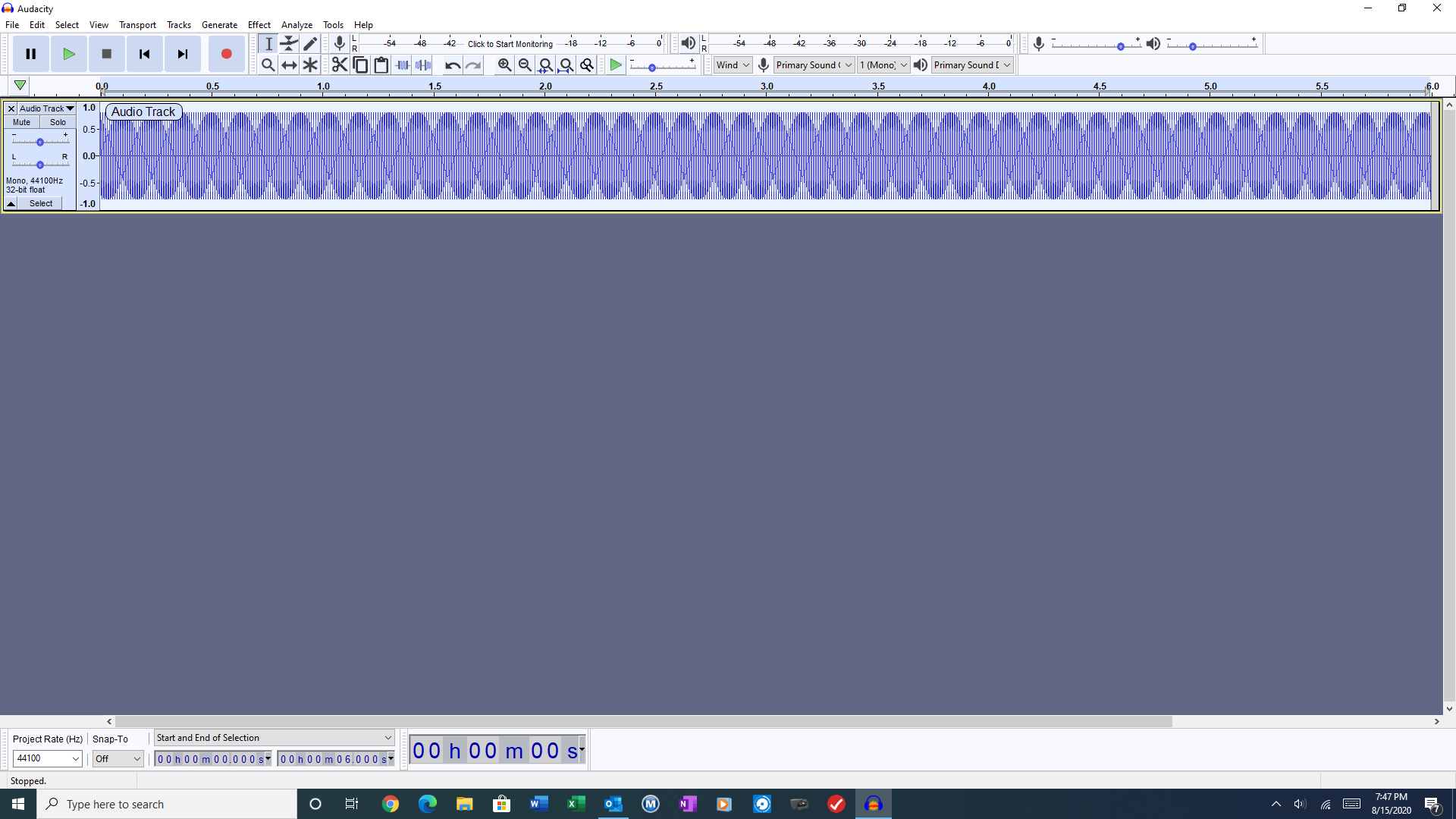The width and height of the screenshot is (1456, 819).
Task: Select the Multi-Tool asterisk icon
Action: (310, 65)
